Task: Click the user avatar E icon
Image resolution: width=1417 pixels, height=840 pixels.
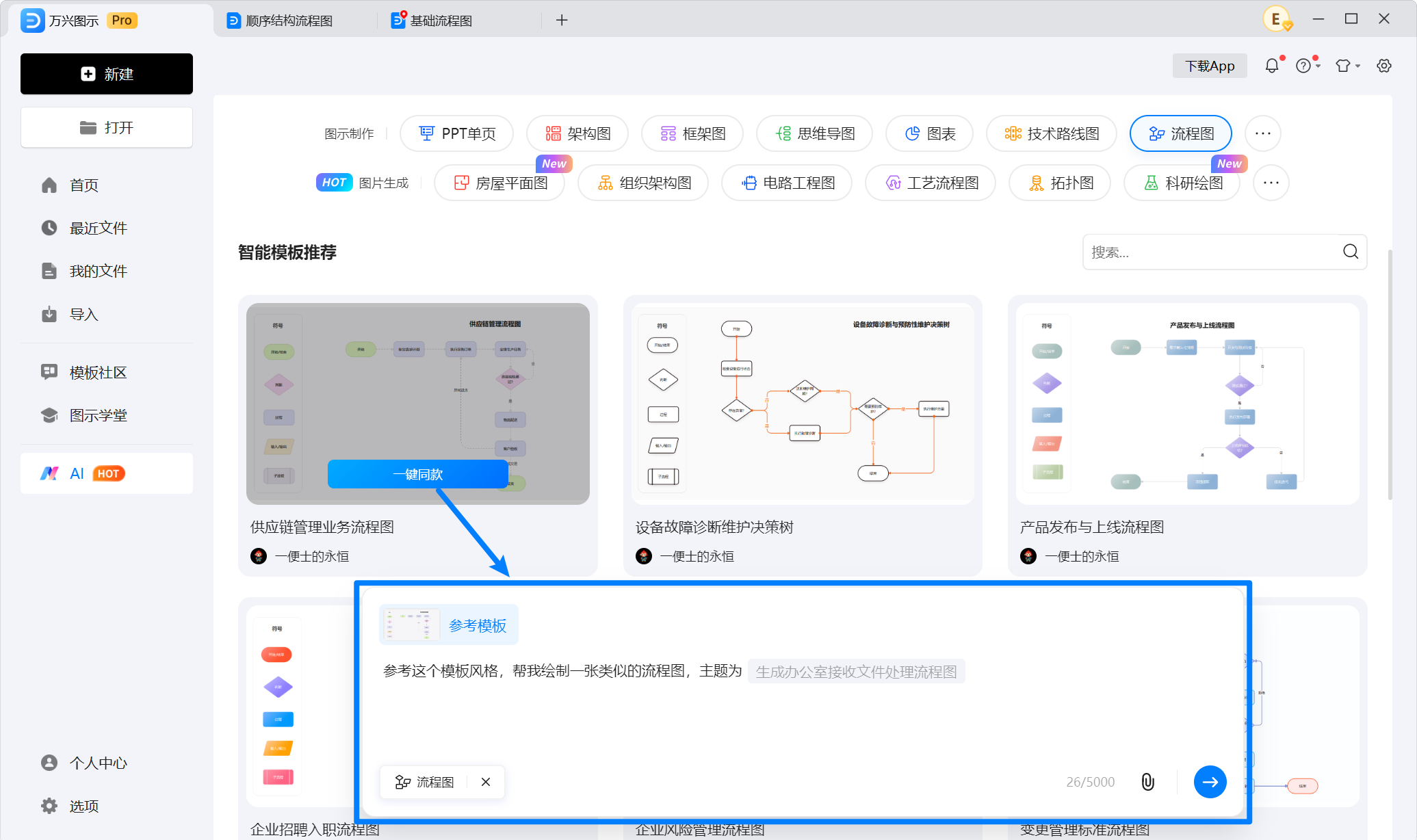Action: (x=1277, y=19)
